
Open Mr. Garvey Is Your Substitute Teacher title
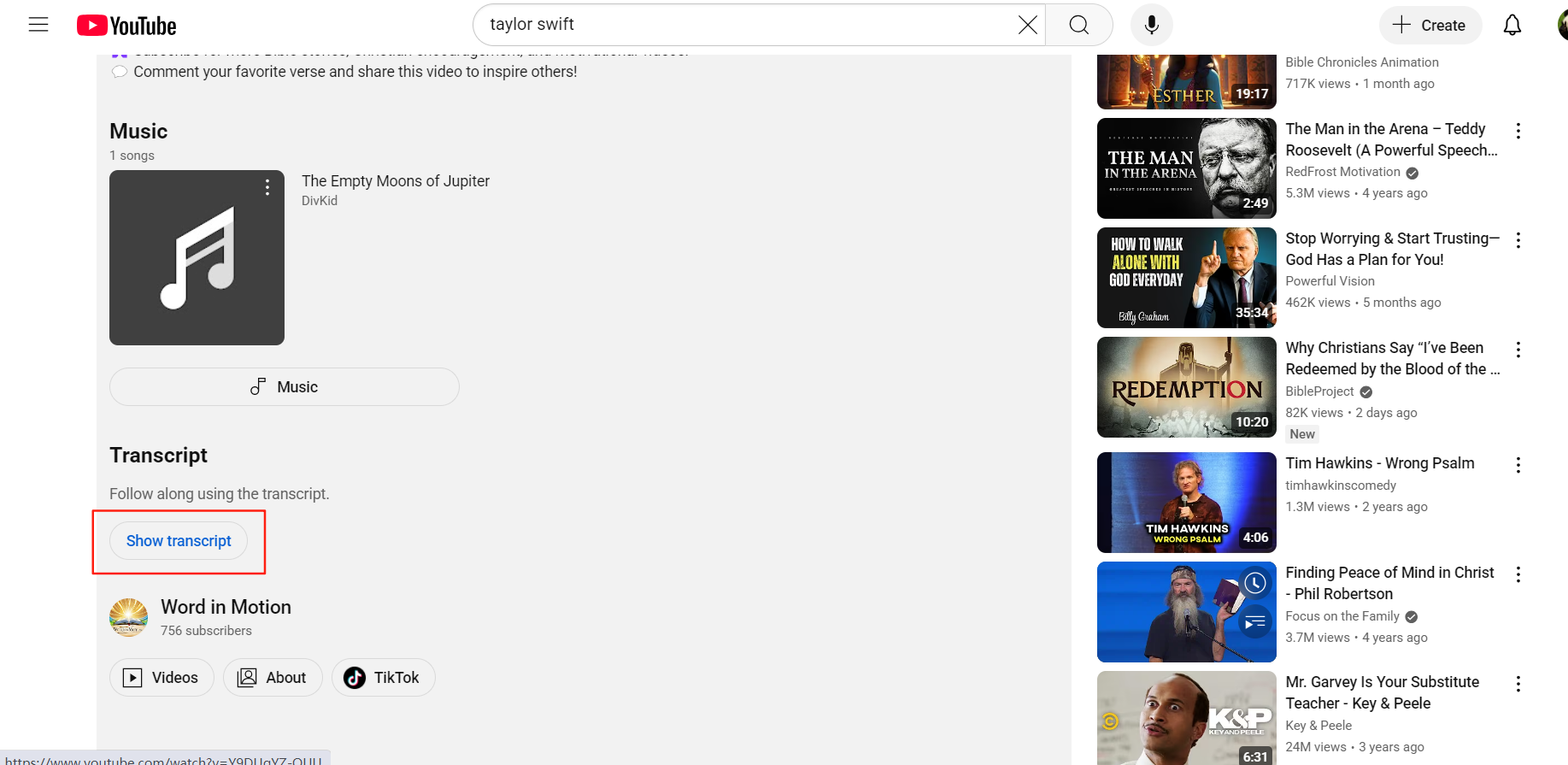point(1383,692)
